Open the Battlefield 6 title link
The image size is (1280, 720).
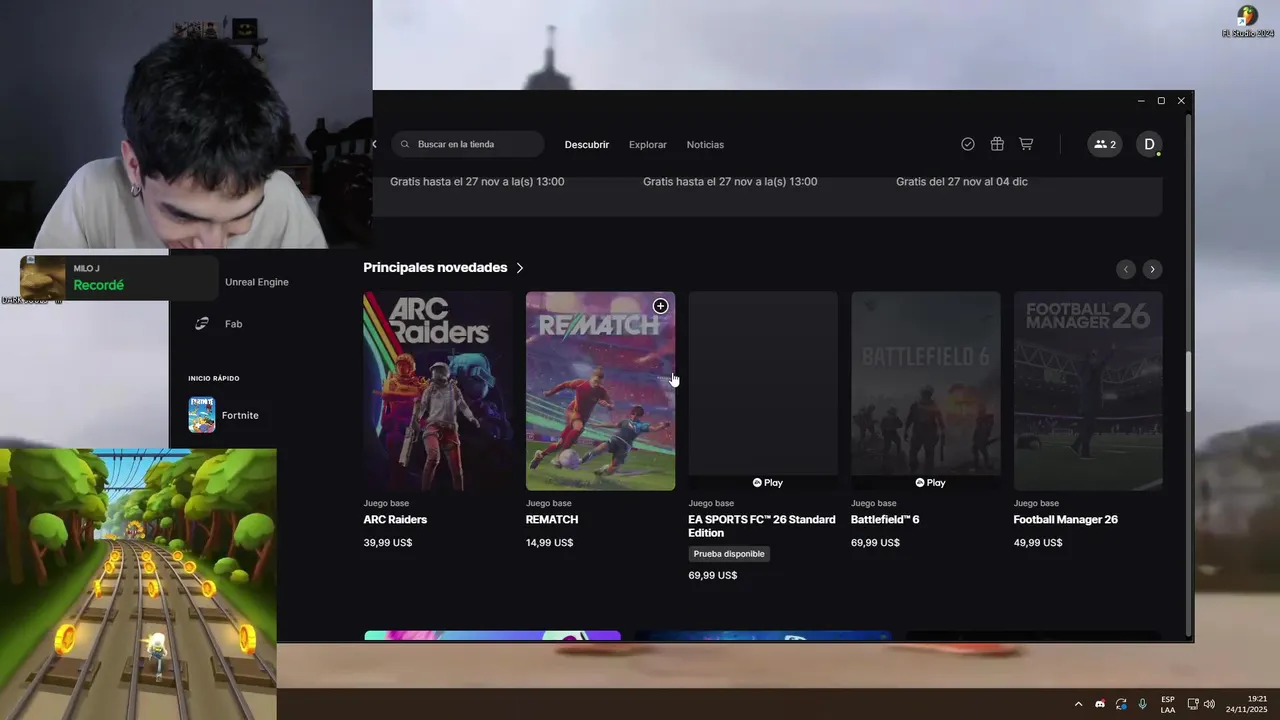tap(885, 520)
